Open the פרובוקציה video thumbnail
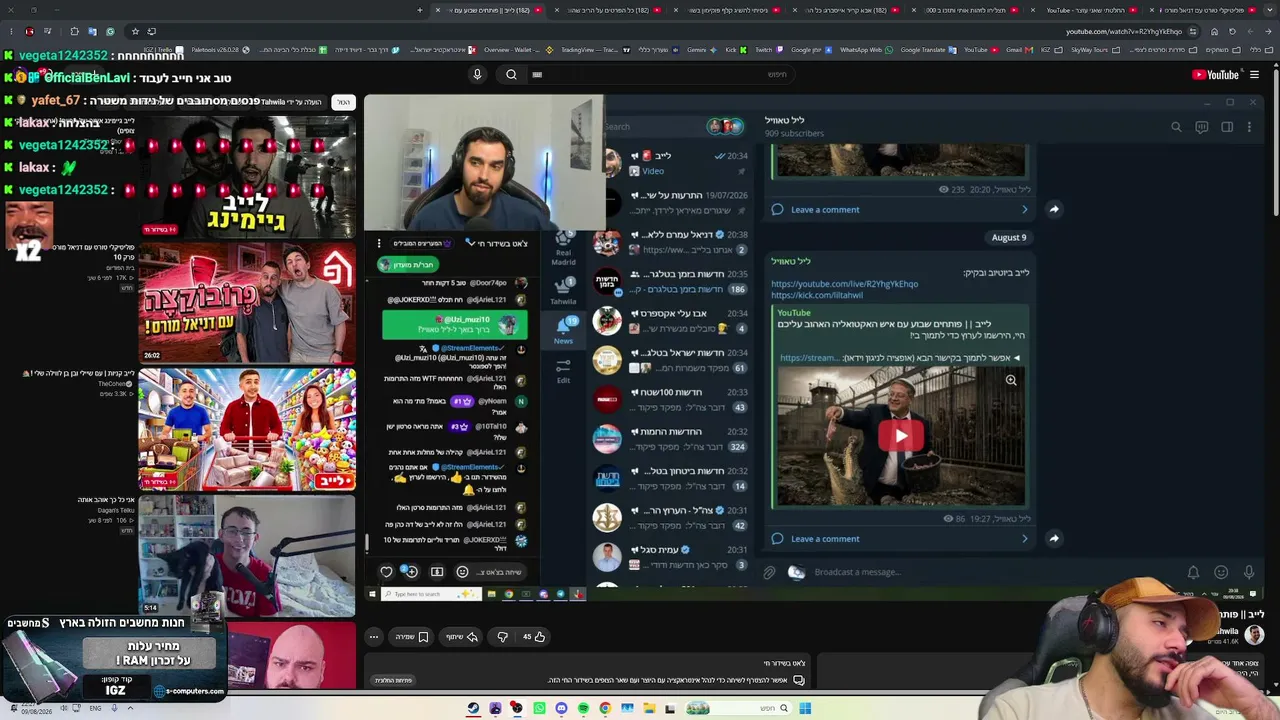1280x720 pixels. point(247,303)
